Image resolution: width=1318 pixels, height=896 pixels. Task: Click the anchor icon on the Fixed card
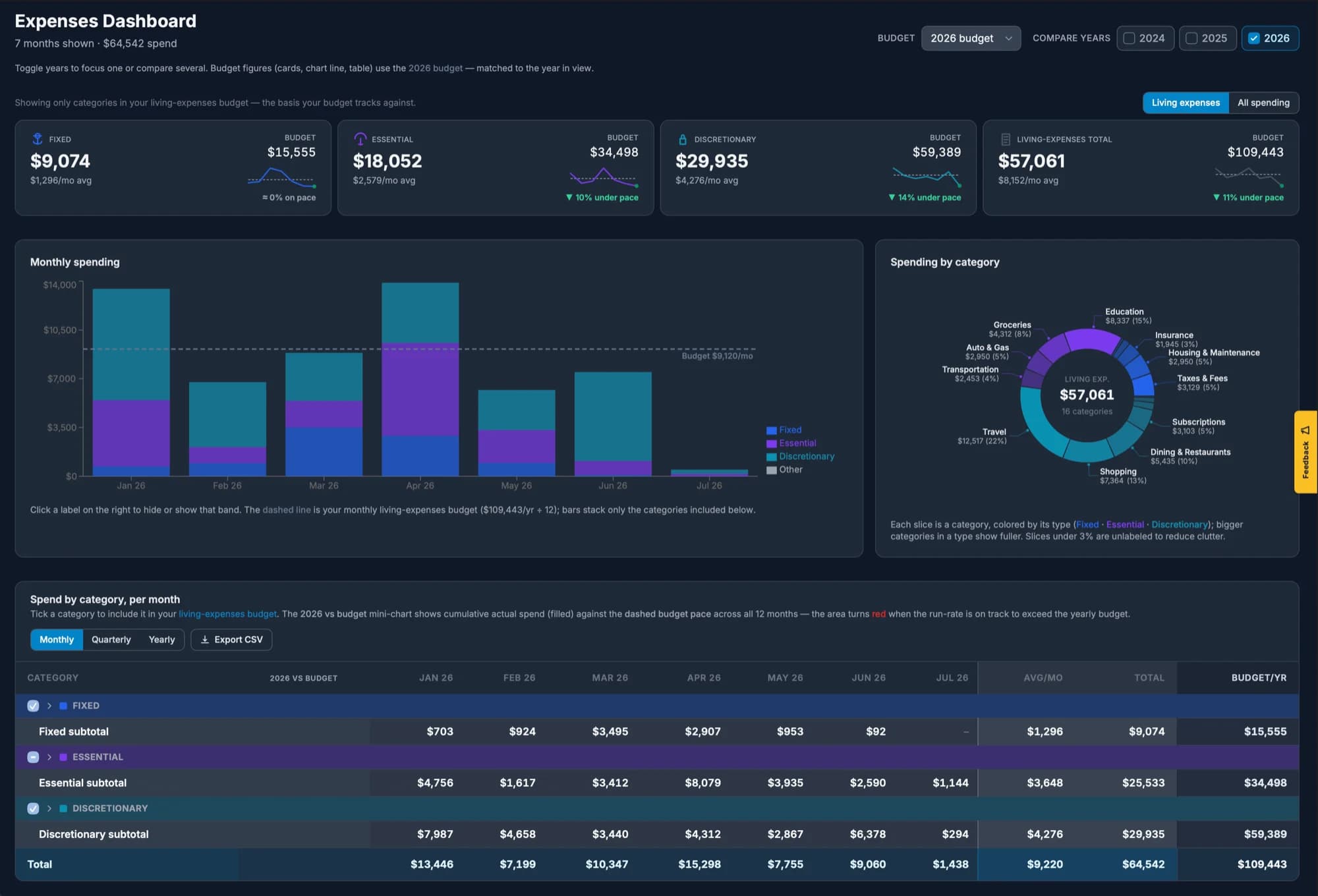pos(38,139)
